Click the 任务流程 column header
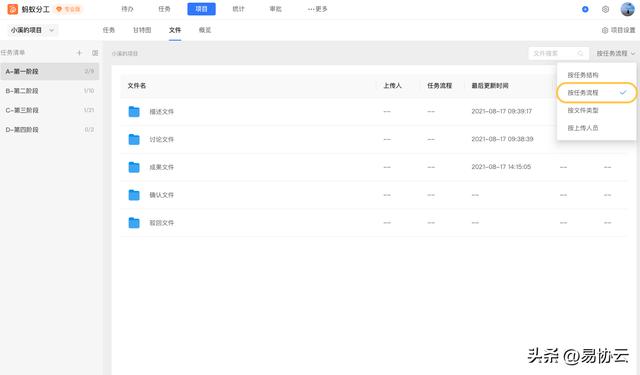Viewport: 640px width, 375px height. 439,86
